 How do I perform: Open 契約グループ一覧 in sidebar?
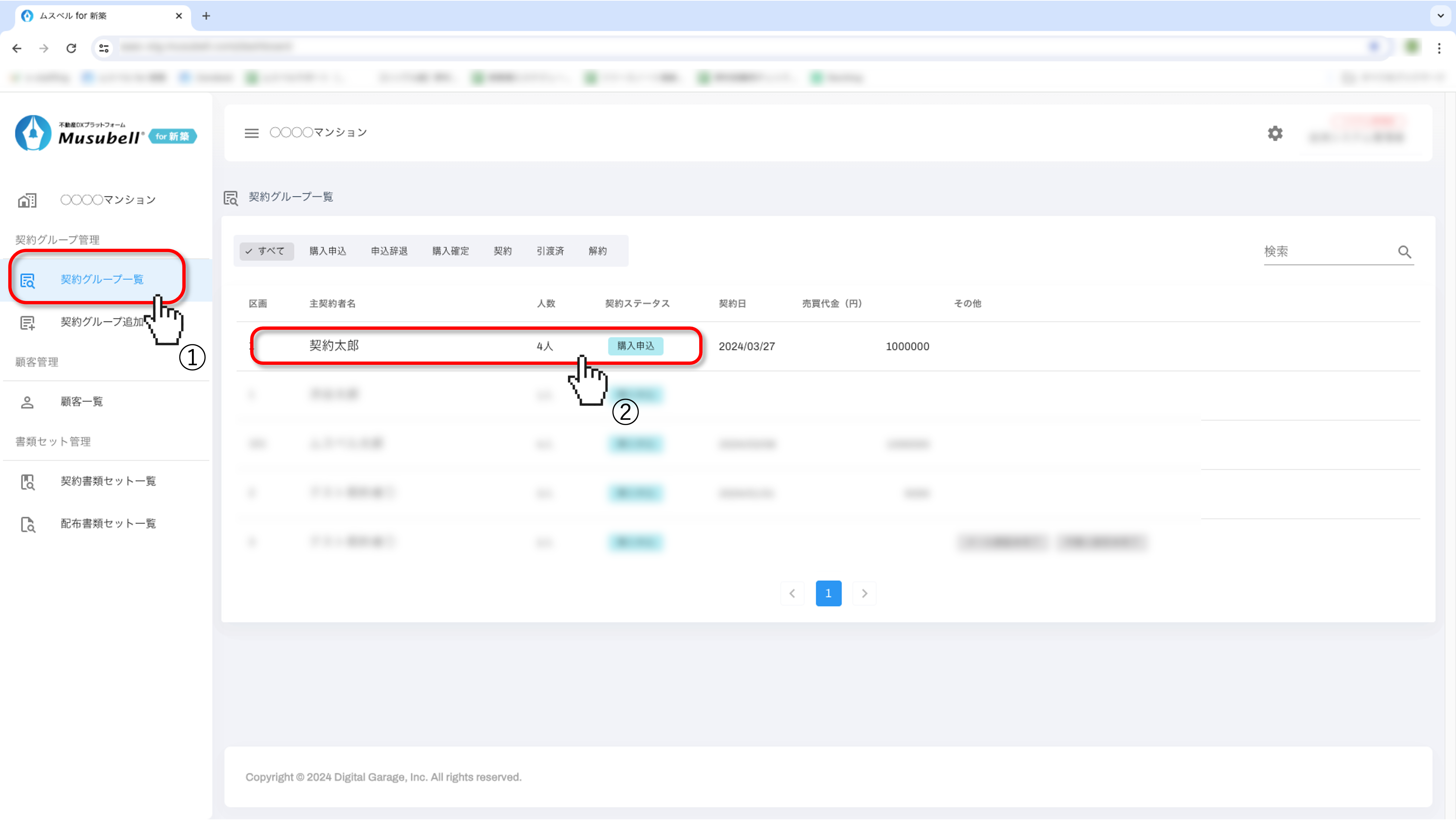[x=102, y=279]
